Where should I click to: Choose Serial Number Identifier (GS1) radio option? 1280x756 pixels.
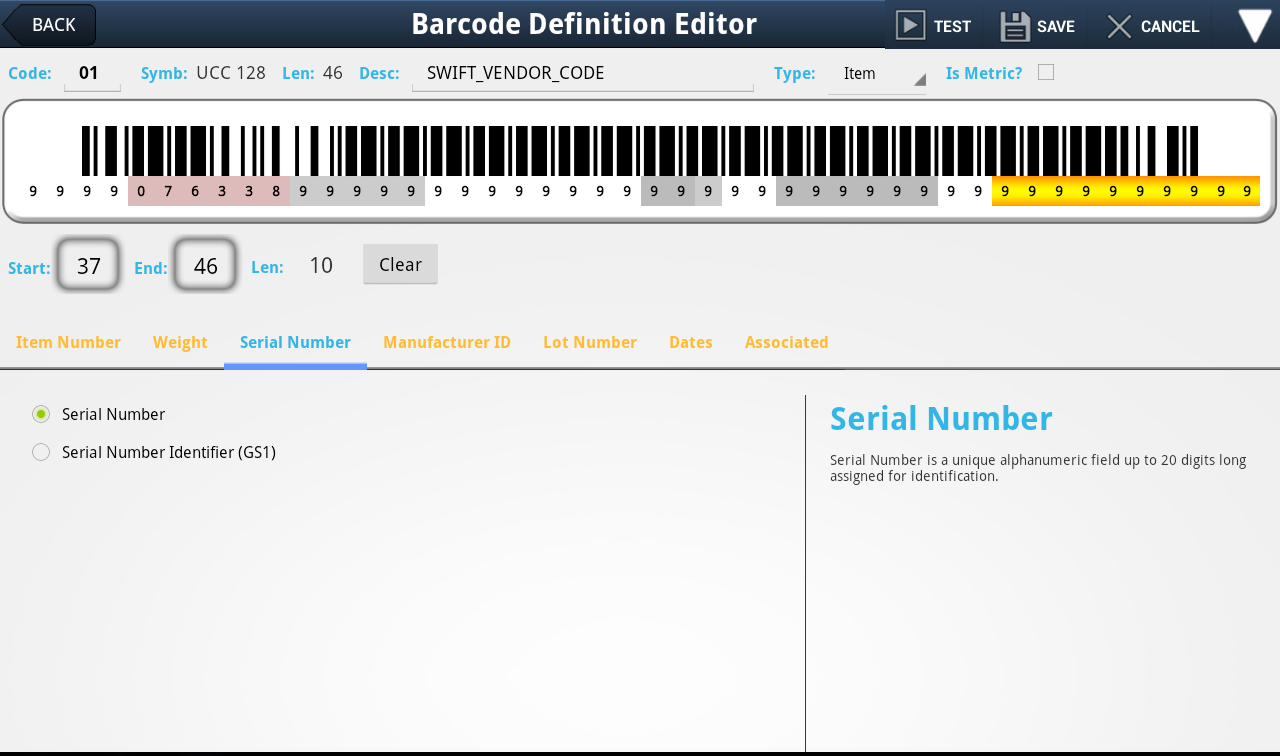pyautogui.click(x=41, y=452)
